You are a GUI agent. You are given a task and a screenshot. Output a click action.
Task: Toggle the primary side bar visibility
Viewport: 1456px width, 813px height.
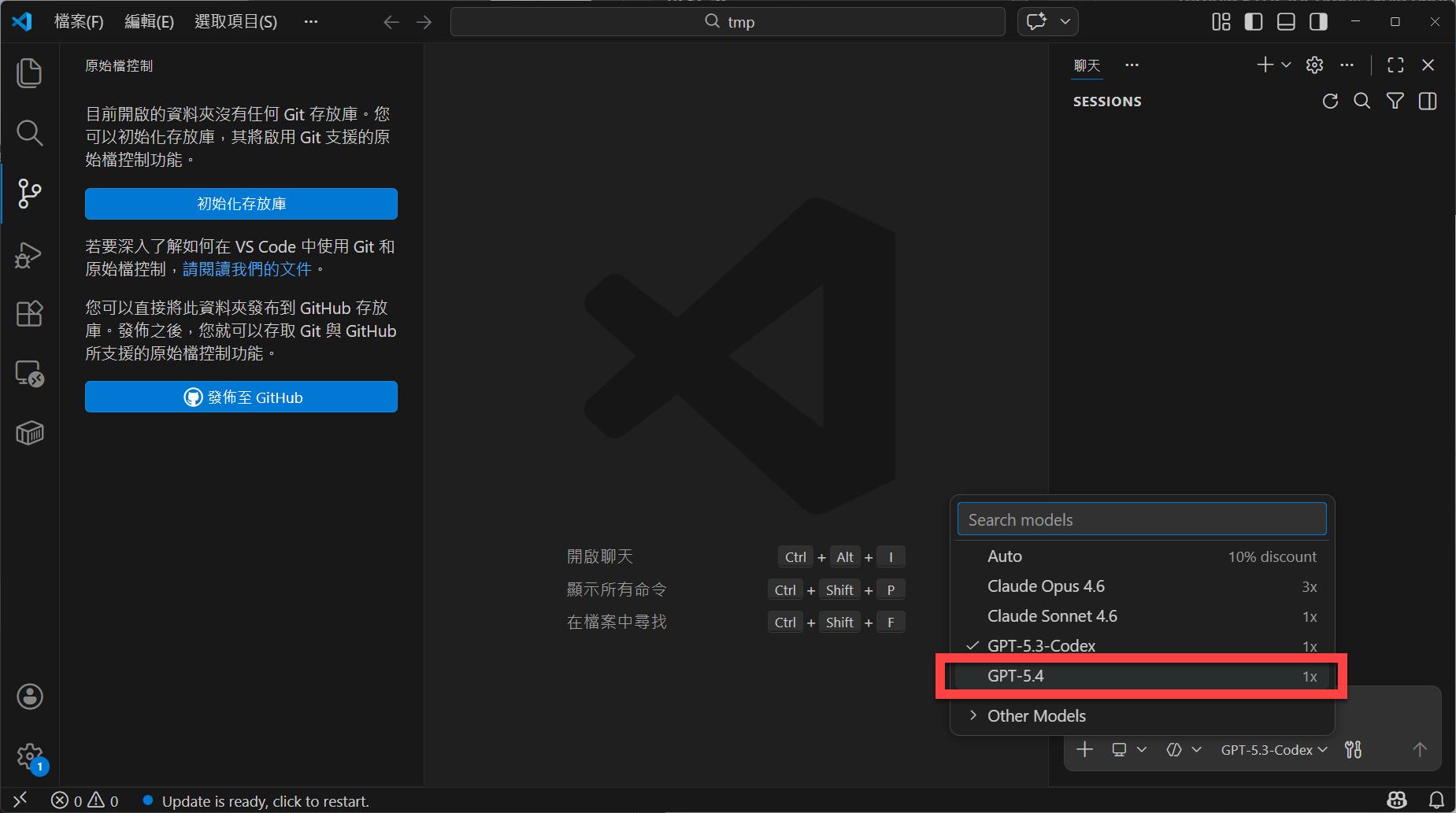point(1254,22)
